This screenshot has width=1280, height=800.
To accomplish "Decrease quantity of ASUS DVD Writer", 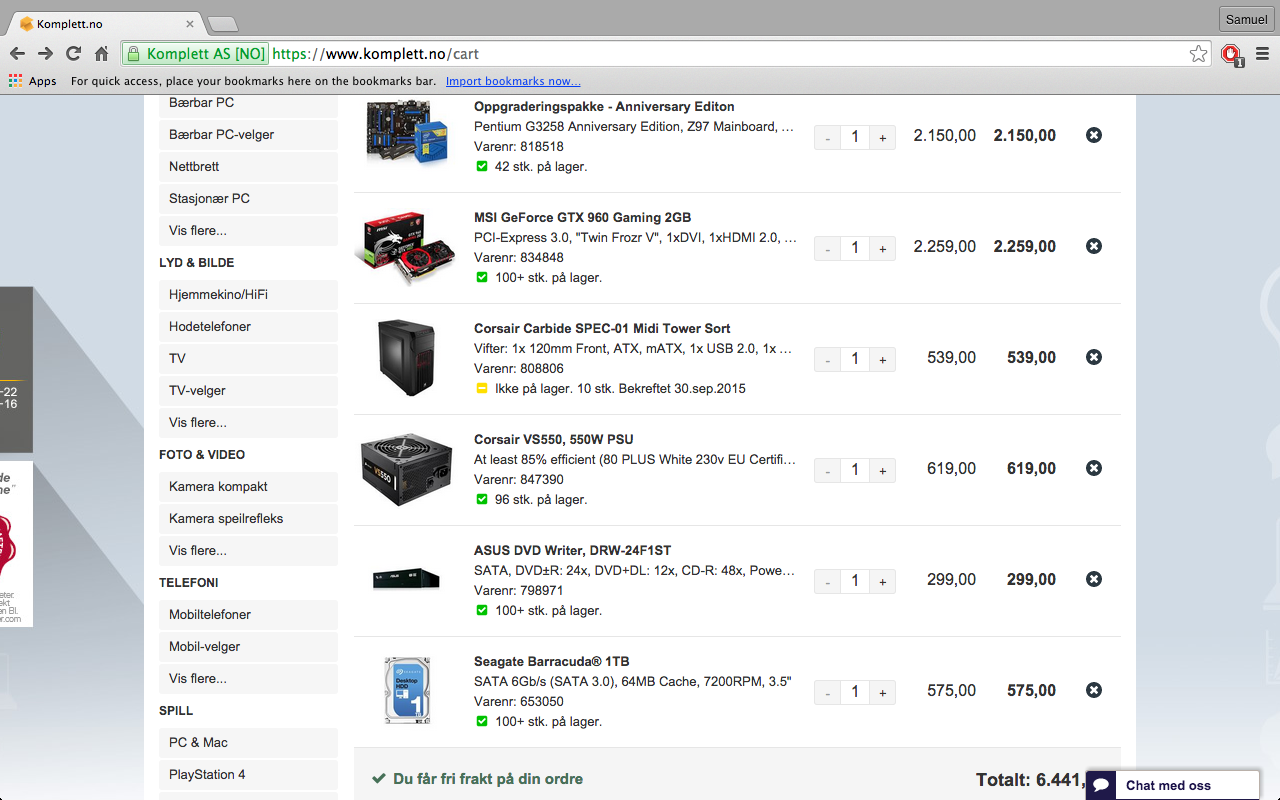I will pyautogui.click(x=828, y=582).
